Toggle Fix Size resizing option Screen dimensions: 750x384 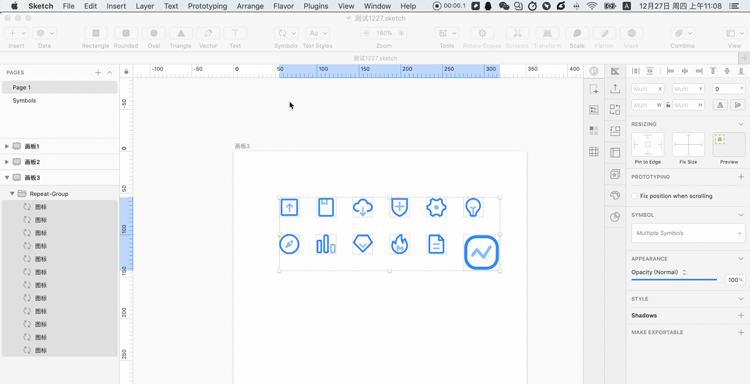point(688,144)
